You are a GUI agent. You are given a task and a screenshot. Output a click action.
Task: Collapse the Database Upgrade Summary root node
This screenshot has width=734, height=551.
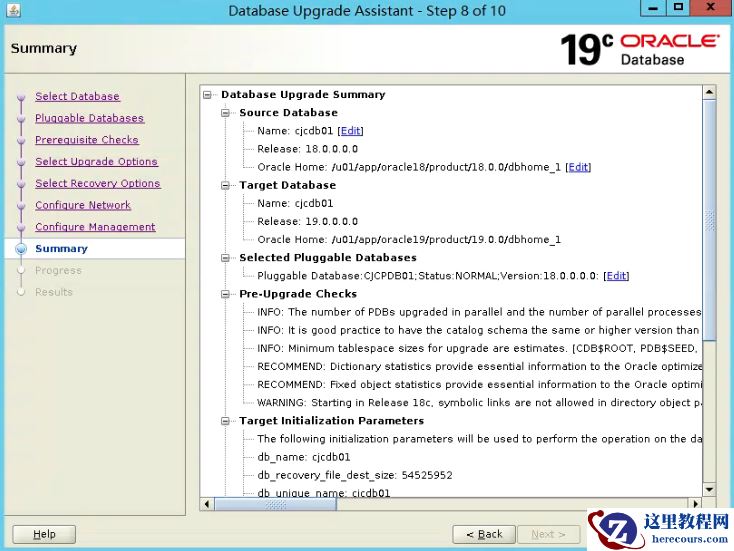point(207,95)
